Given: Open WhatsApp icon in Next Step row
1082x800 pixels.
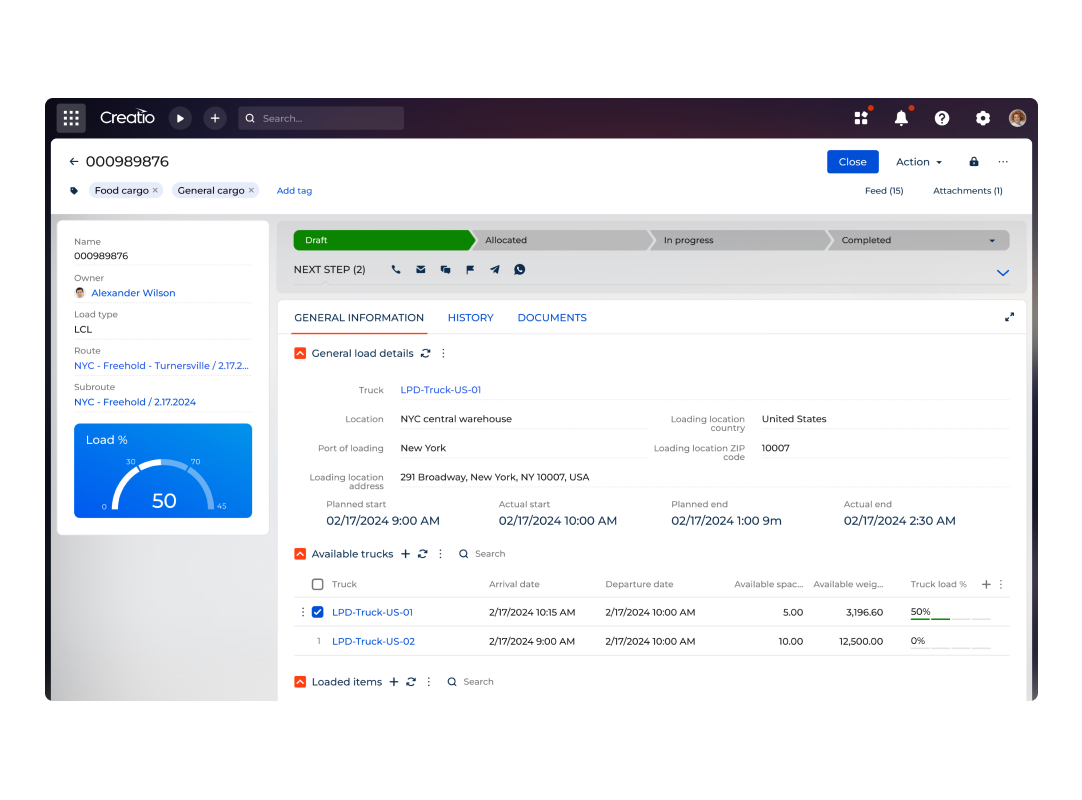Looking at the screenshot, I should point(520,270).
